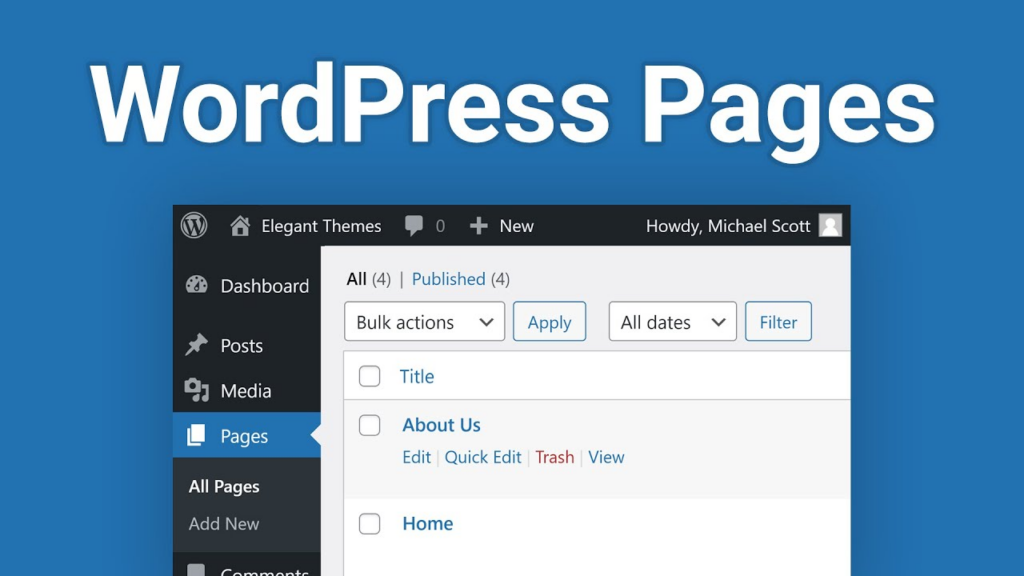Open Posts using the pushpin icon
The image size is (1024, 576).
198,345
